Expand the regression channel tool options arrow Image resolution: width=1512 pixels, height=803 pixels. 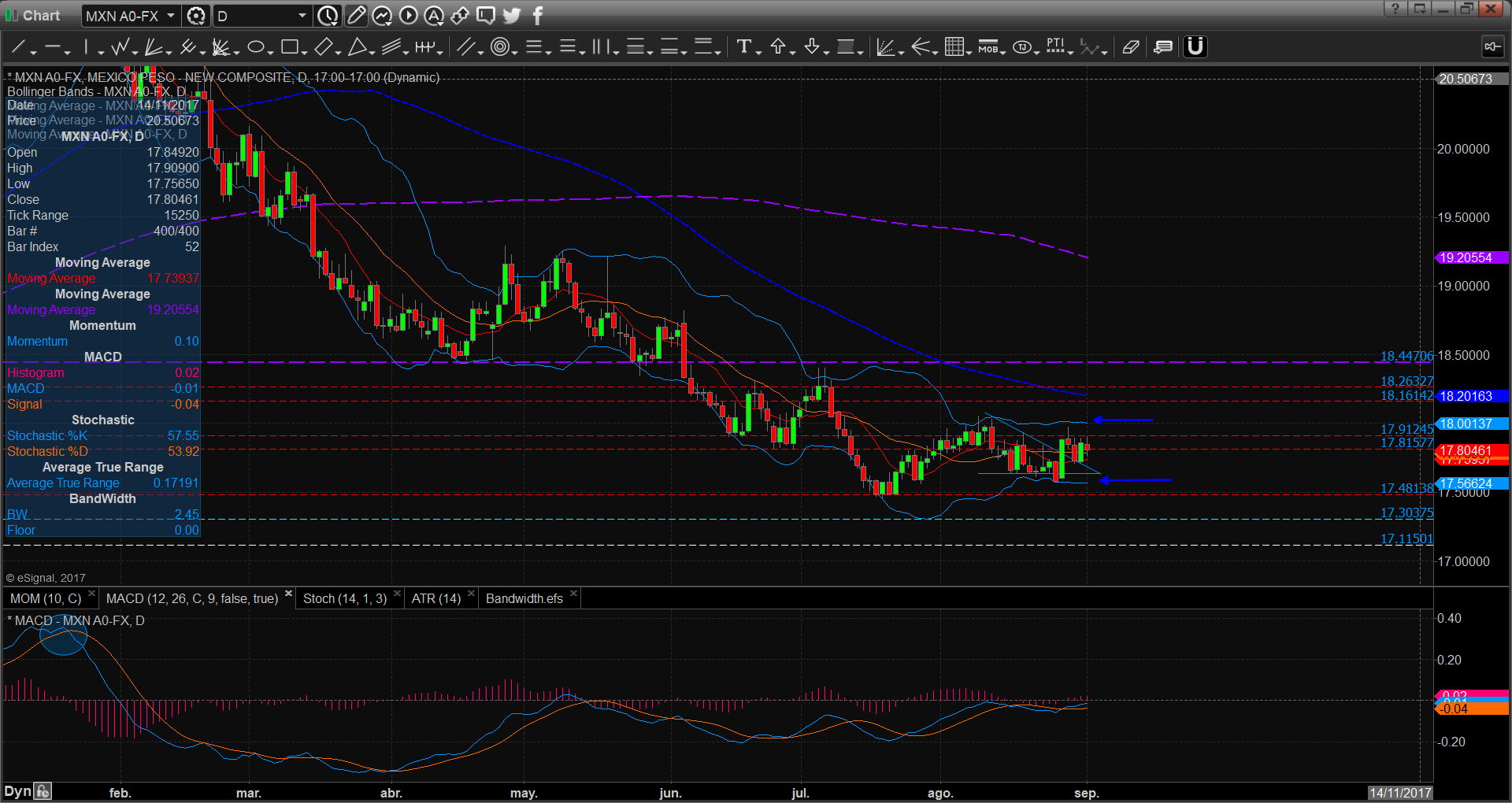[x=406, y=52]
